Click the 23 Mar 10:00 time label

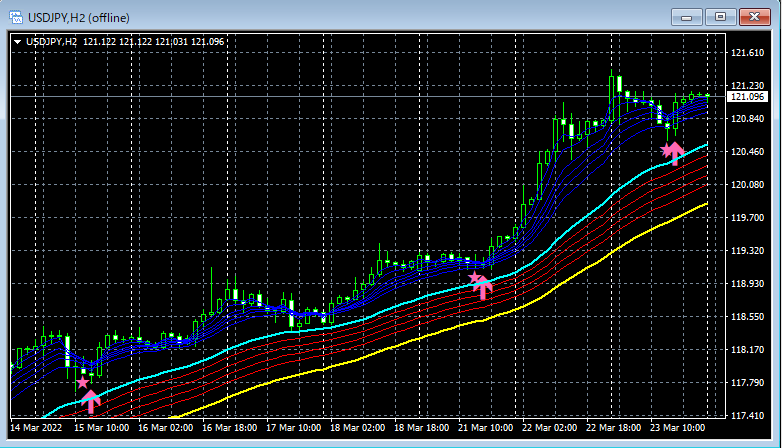click(x=677, y=428)
